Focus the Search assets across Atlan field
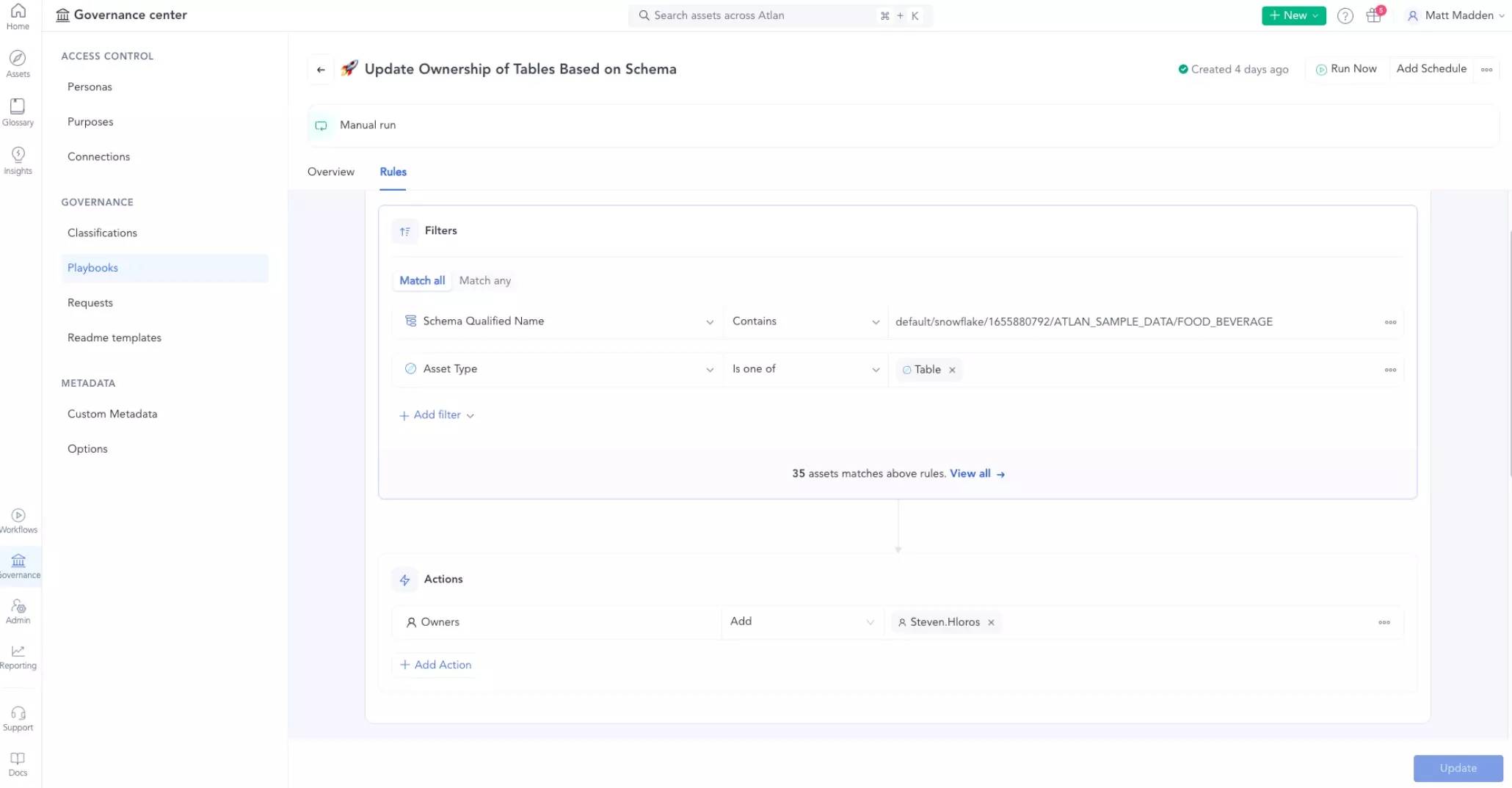 coord(780,15)
